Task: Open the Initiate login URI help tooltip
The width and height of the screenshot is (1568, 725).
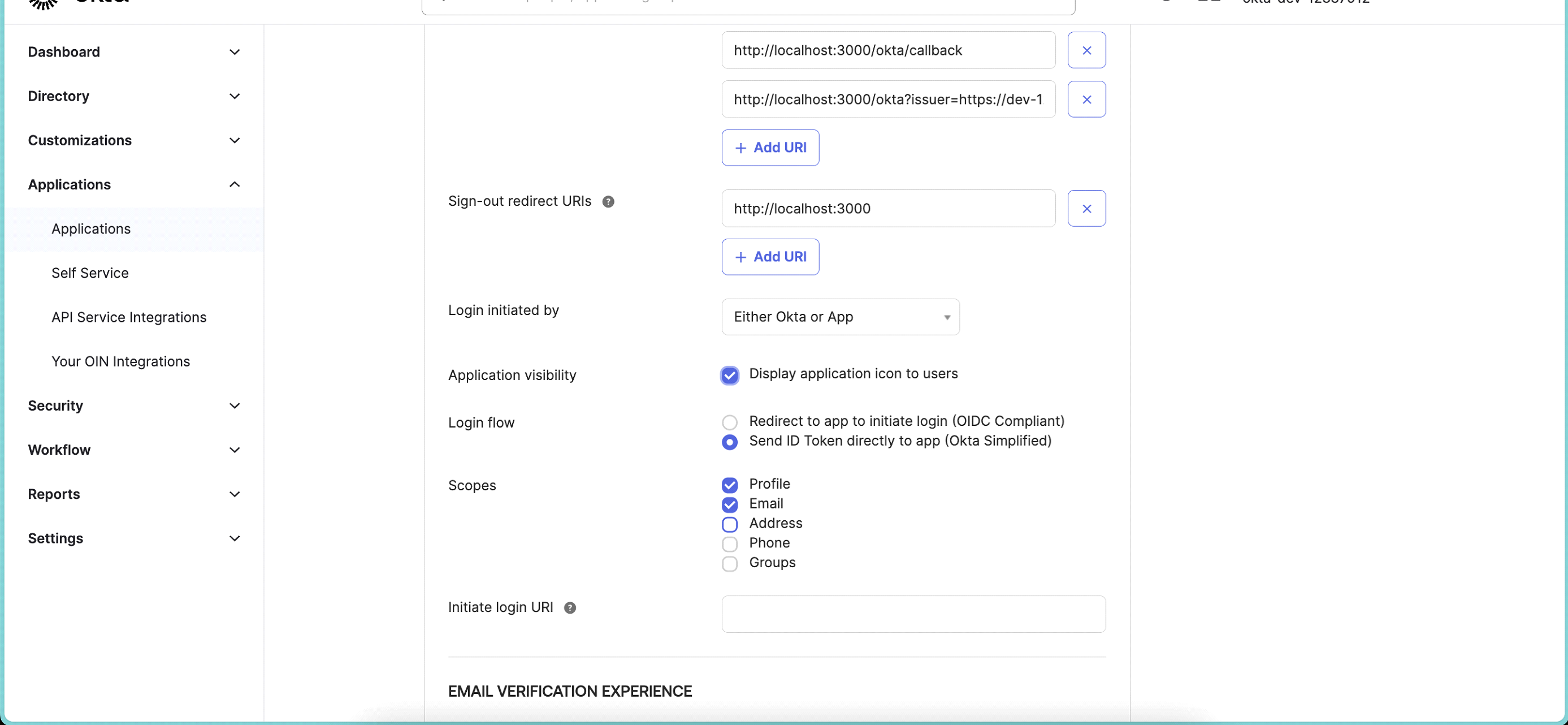Action: click(570, 607)
